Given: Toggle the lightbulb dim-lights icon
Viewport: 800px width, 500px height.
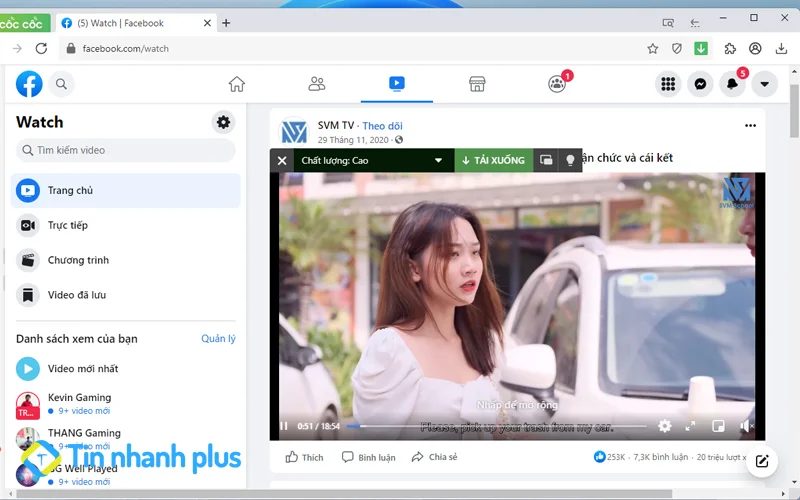Looking at the screenshot, I should pos(570,160).
